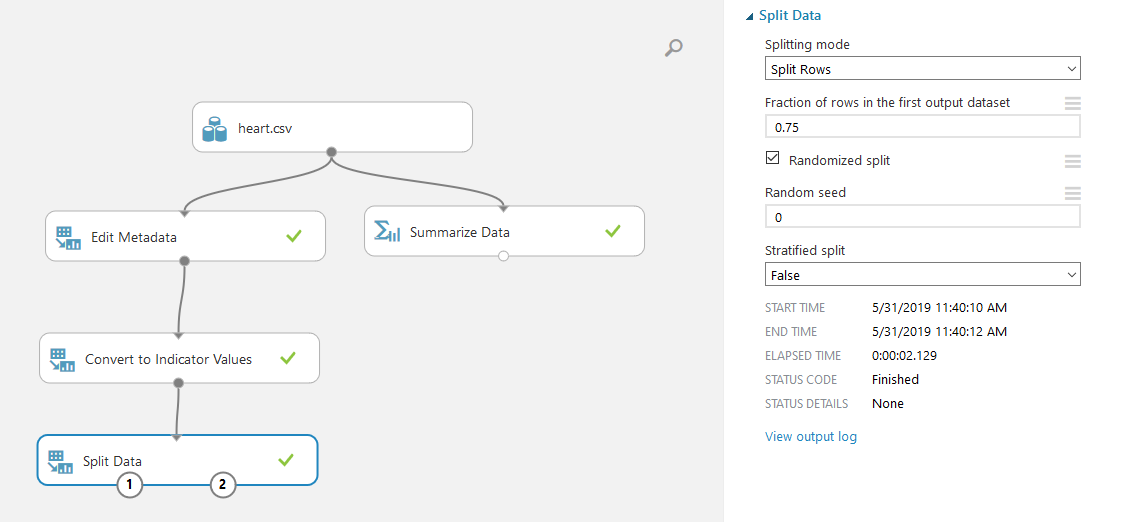Screen dimensions: 1132x522
Task: Click output port 1 of Split Data
Action: pos(130,485)
